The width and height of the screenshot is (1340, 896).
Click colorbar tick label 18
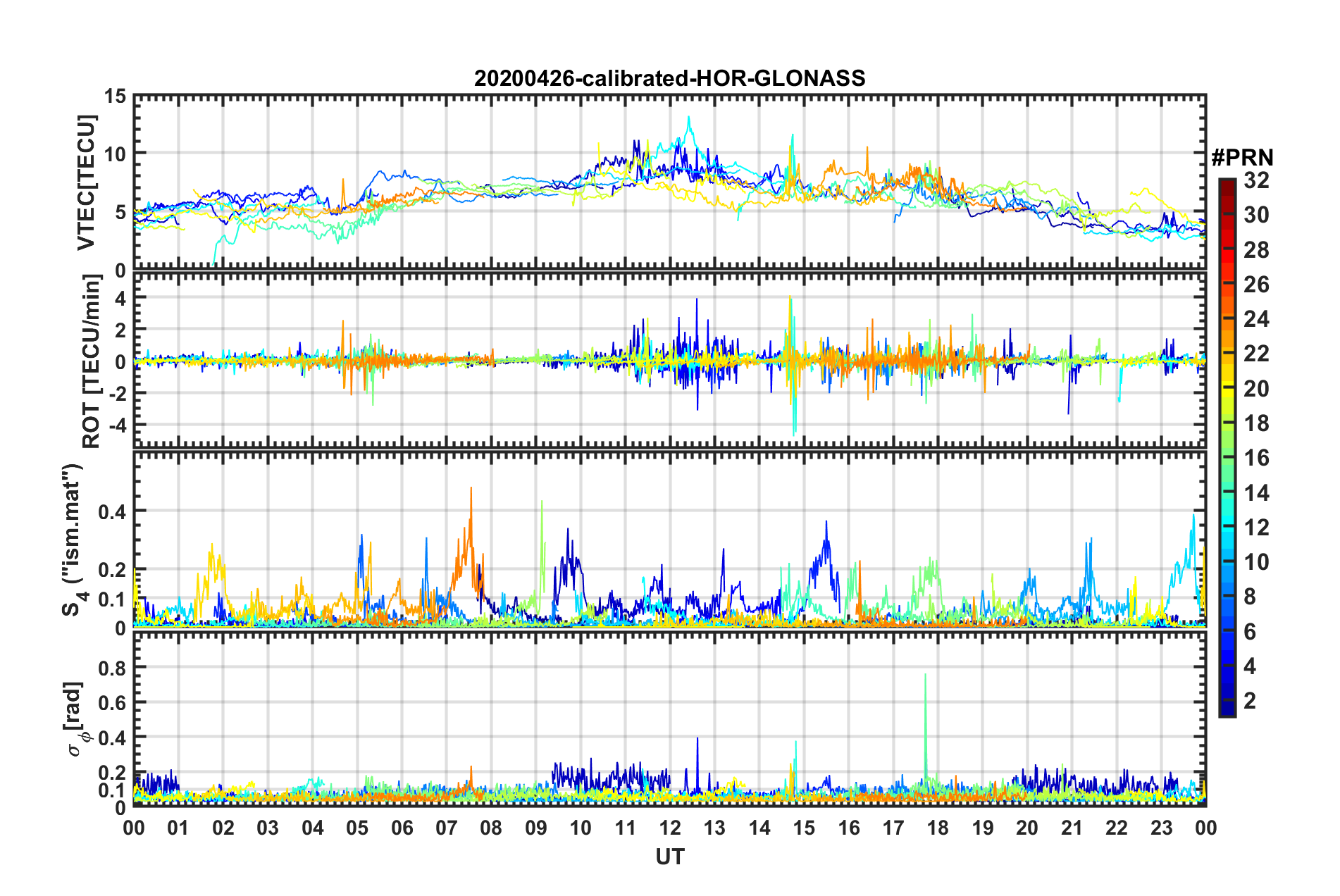tap(1256, 423)
